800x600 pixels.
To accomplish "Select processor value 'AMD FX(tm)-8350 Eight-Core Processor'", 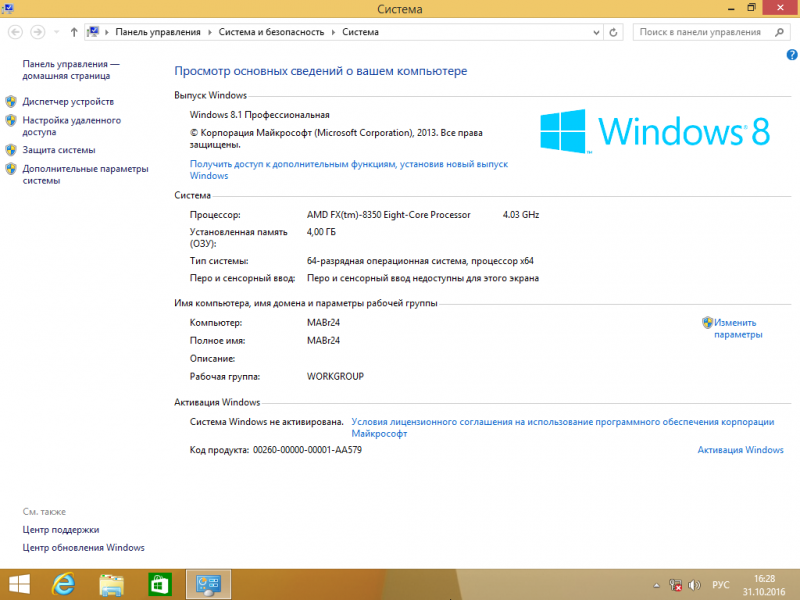I will pyautogui.click(x=389, y=215).
